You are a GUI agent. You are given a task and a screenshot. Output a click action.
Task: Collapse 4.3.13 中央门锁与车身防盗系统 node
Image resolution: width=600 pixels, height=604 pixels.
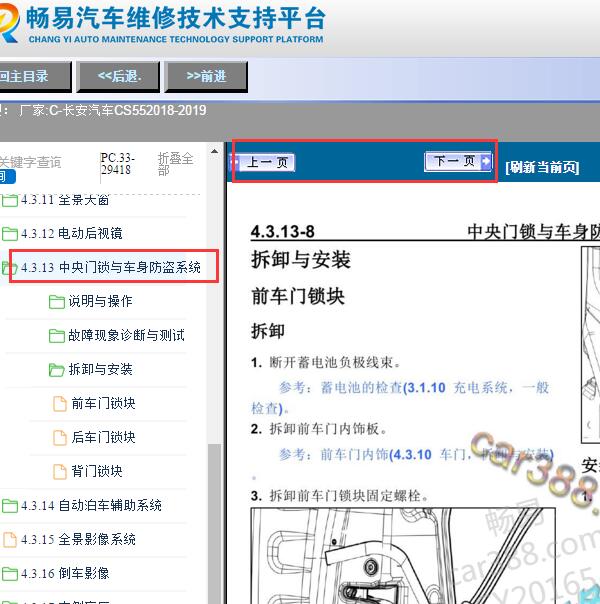click(x=111, y=267)
